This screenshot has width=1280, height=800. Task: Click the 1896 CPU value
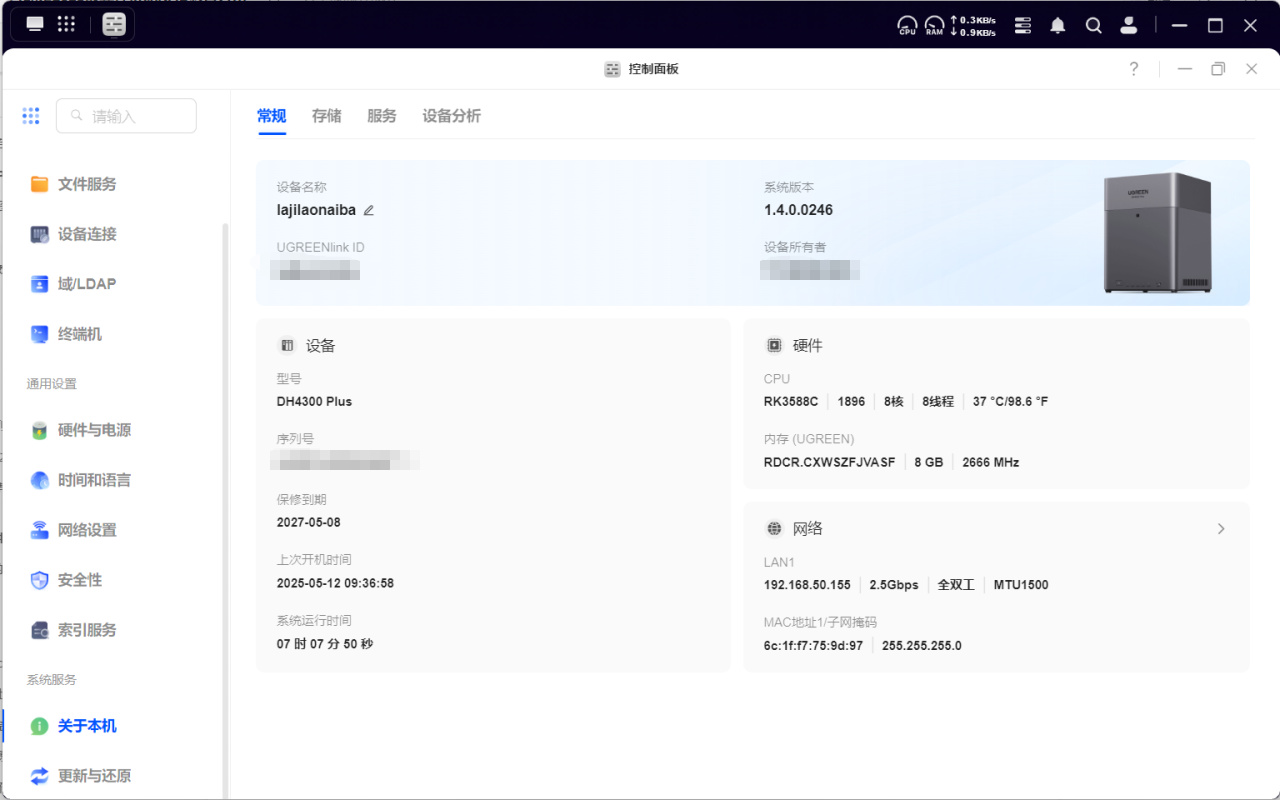point(851,402)
